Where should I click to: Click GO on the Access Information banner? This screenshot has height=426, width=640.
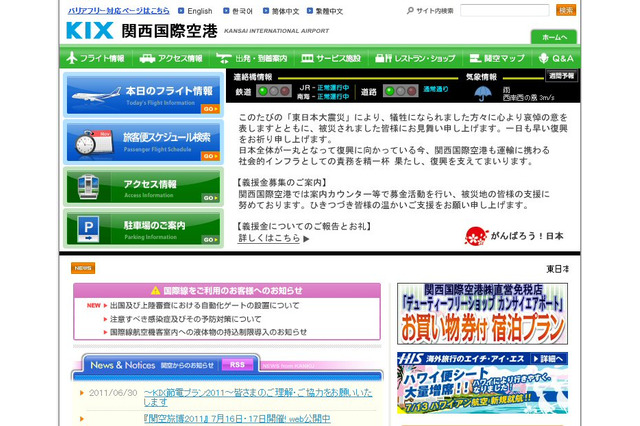point(210,198)
